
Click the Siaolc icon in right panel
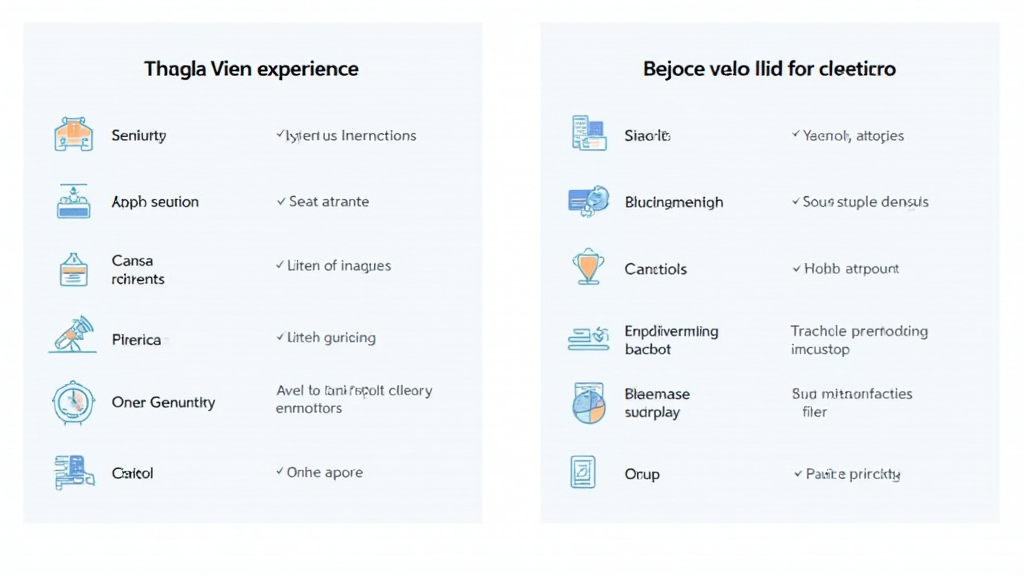coord(588,135)
